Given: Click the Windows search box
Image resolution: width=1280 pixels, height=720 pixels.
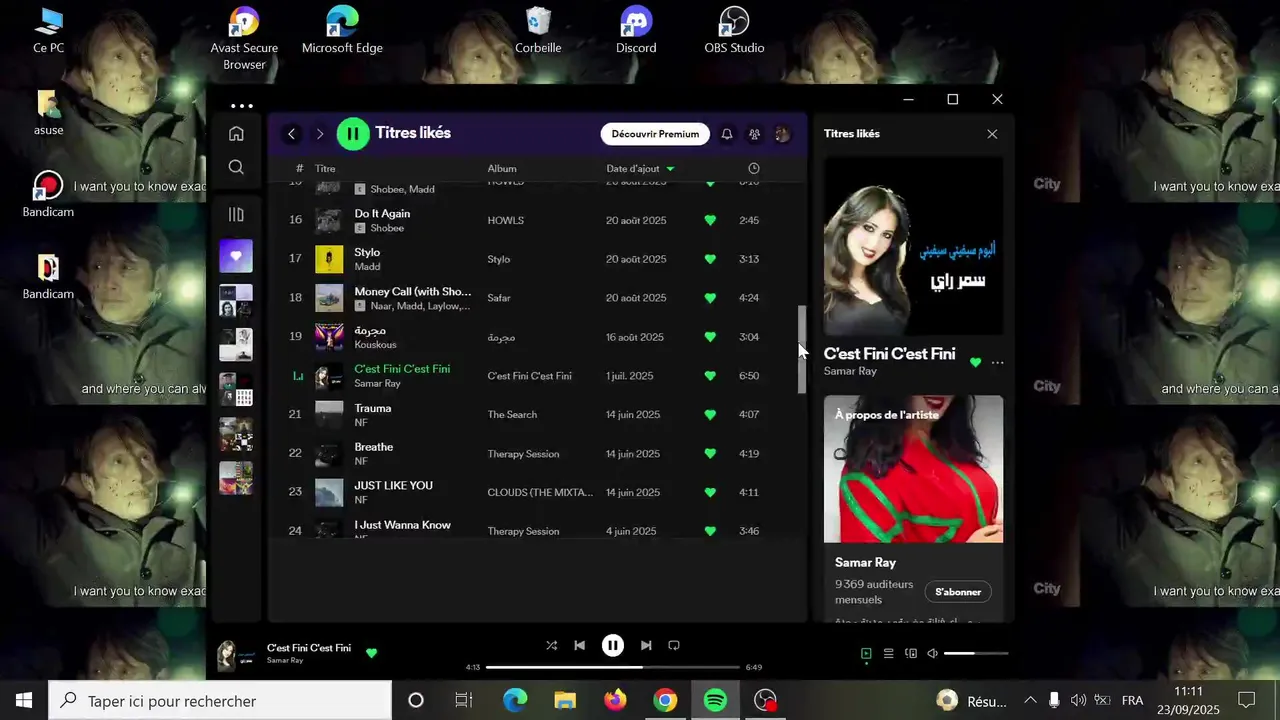Looking at the screenshot, I should [220, 701].
